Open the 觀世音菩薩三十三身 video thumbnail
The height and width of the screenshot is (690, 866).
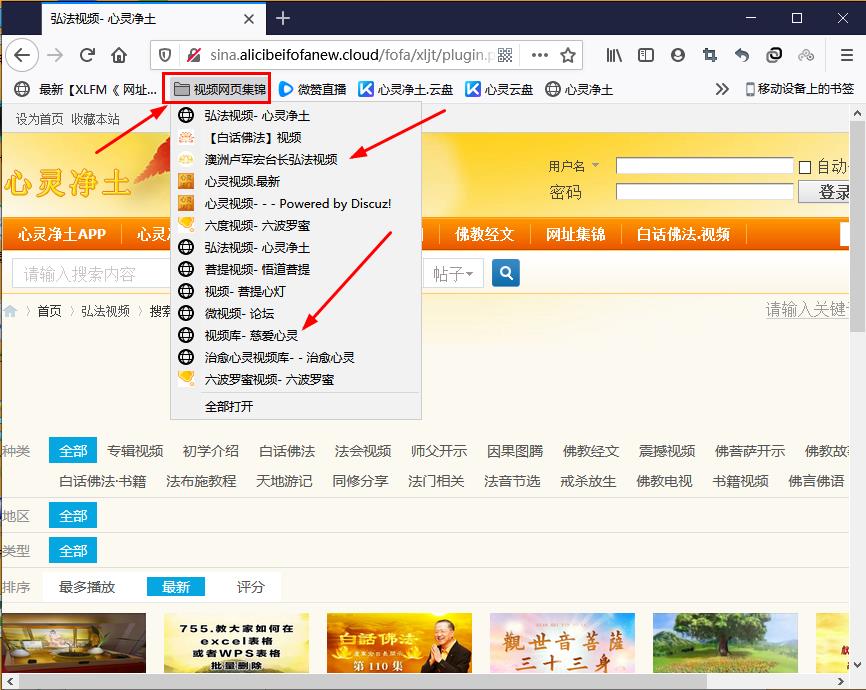click(x=562, y=642)
